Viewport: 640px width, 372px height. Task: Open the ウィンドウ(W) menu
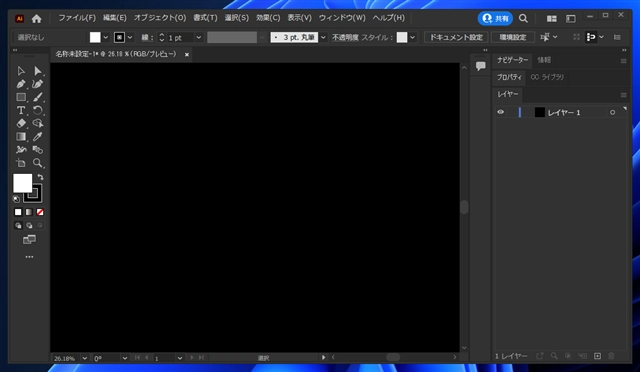click(x=342, y=18)
